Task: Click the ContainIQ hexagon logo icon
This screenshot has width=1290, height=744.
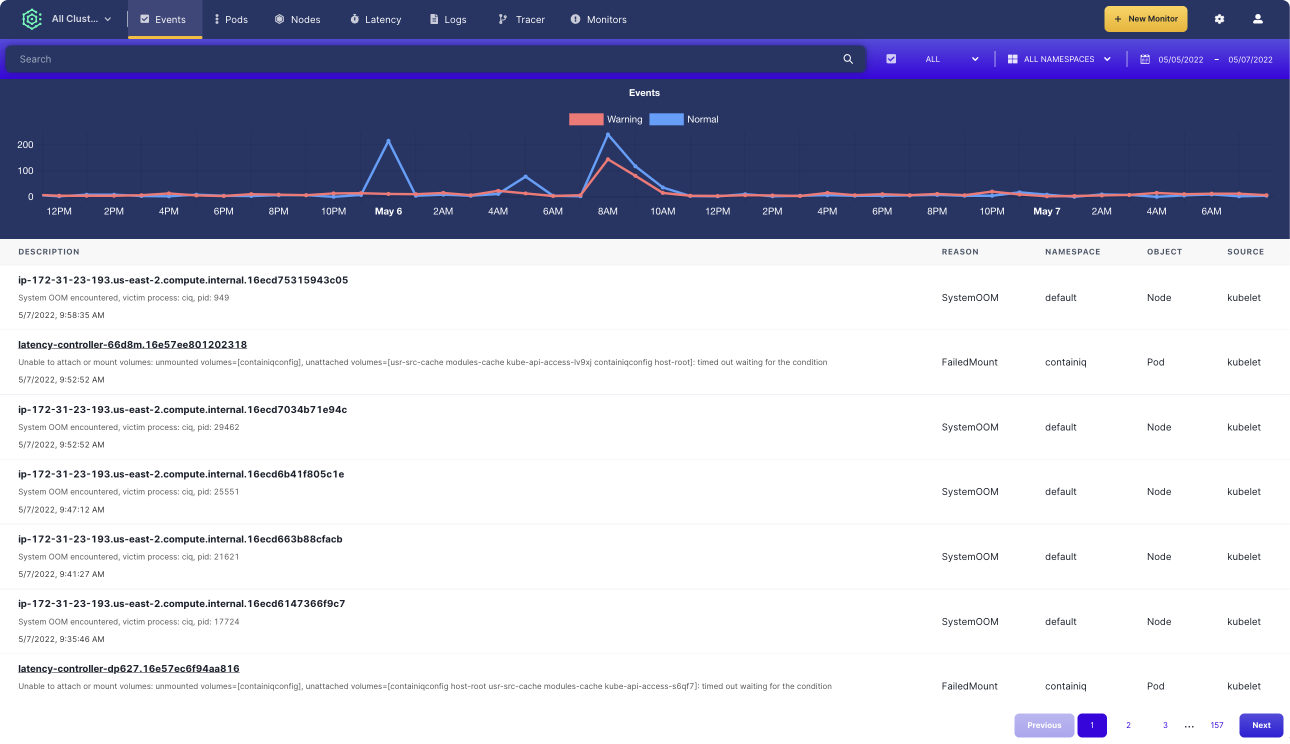Action: click(32, 19)
